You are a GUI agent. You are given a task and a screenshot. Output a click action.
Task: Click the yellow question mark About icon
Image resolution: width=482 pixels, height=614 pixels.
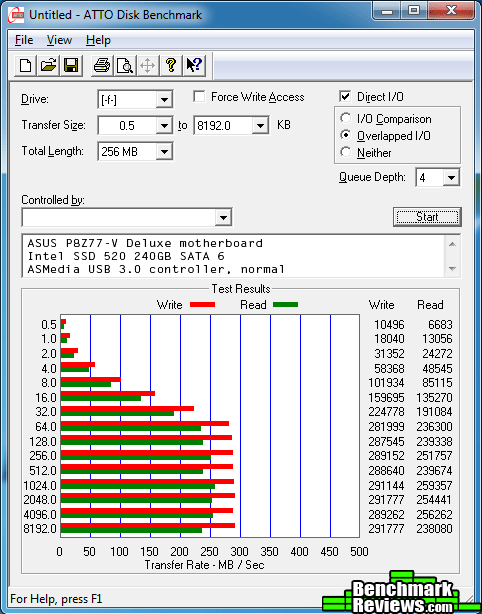click(x=170, y=65)
